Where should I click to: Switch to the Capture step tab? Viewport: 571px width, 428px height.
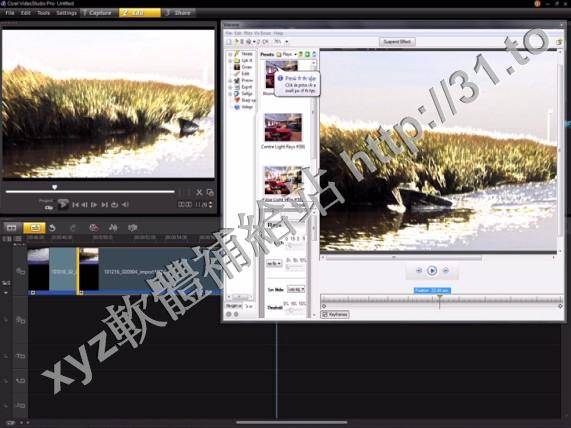pyautogui.click(x=99, y=13)
